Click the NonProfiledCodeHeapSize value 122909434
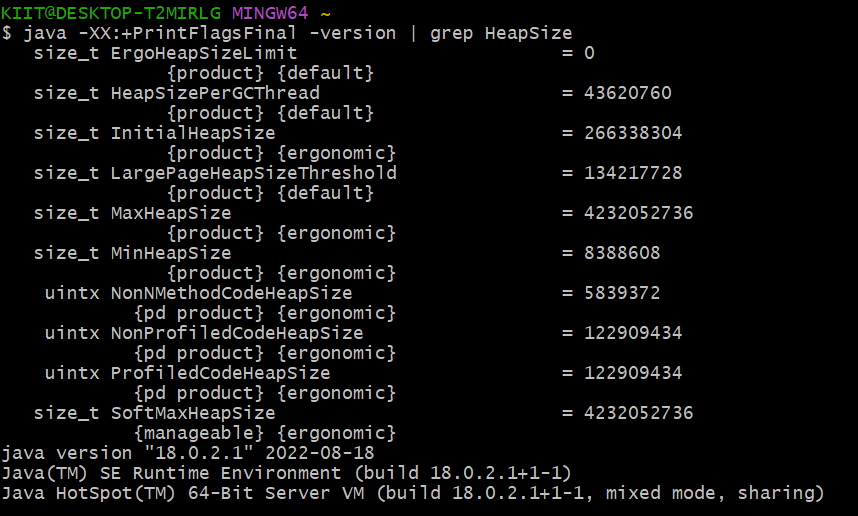Viewport: 858px width, 516px height. pos(633,333)
